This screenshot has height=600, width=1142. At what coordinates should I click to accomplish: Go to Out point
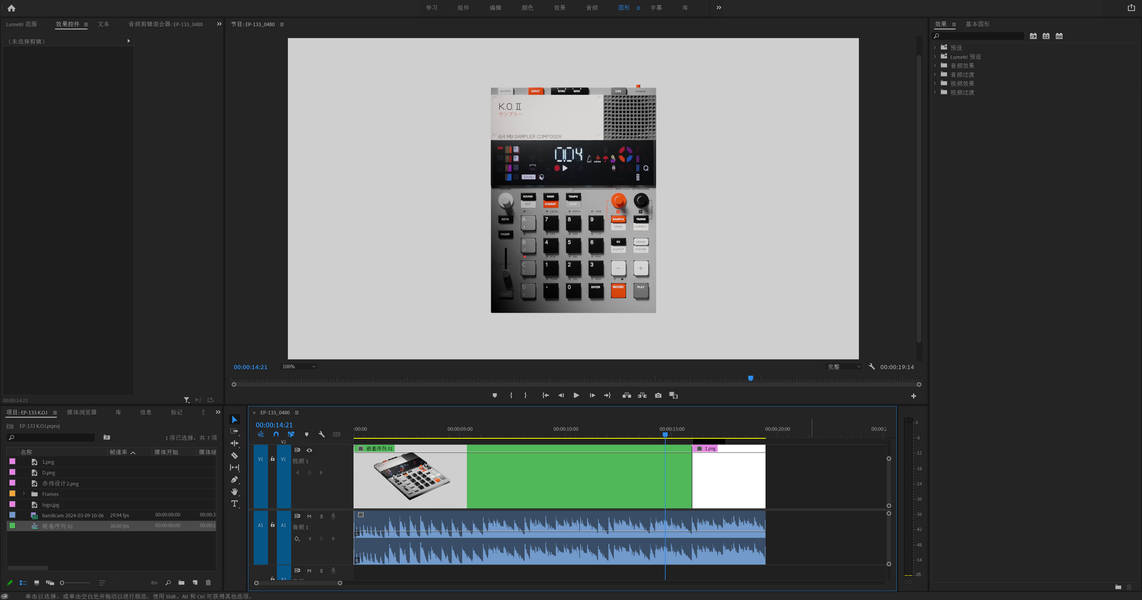pos(607,395)
